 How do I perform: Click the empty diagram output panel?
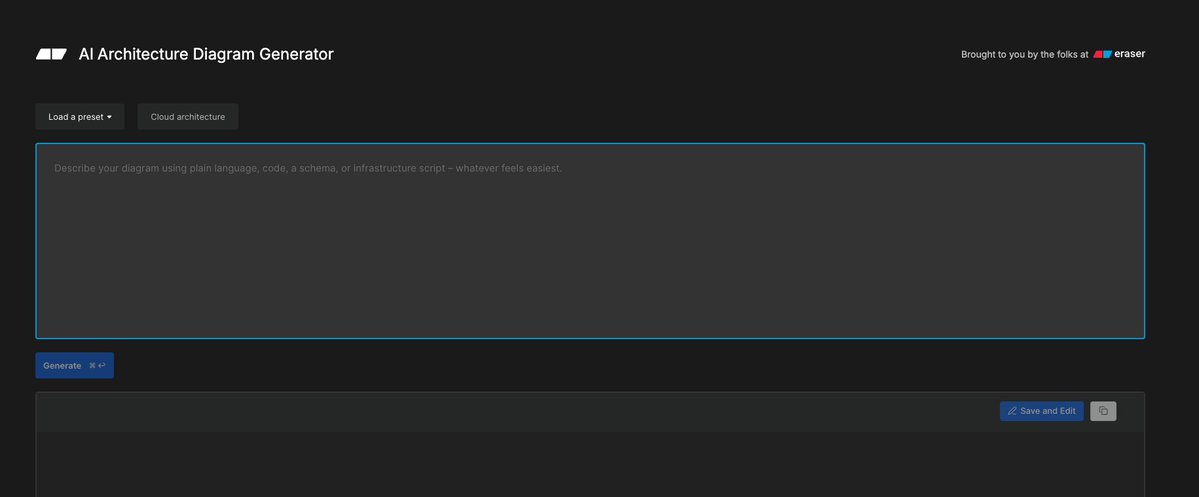click(590, 464)
